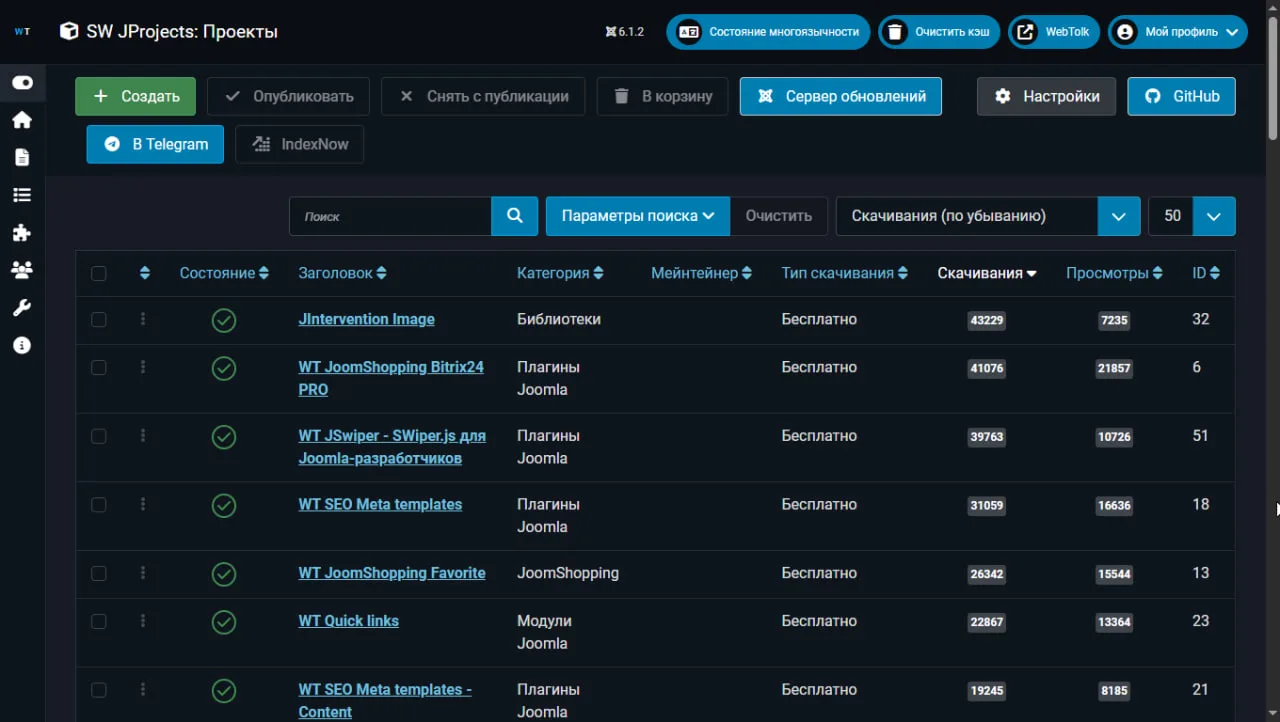
Task: Click Состояние многоязычности header button
Action: [x=768, y=32]
